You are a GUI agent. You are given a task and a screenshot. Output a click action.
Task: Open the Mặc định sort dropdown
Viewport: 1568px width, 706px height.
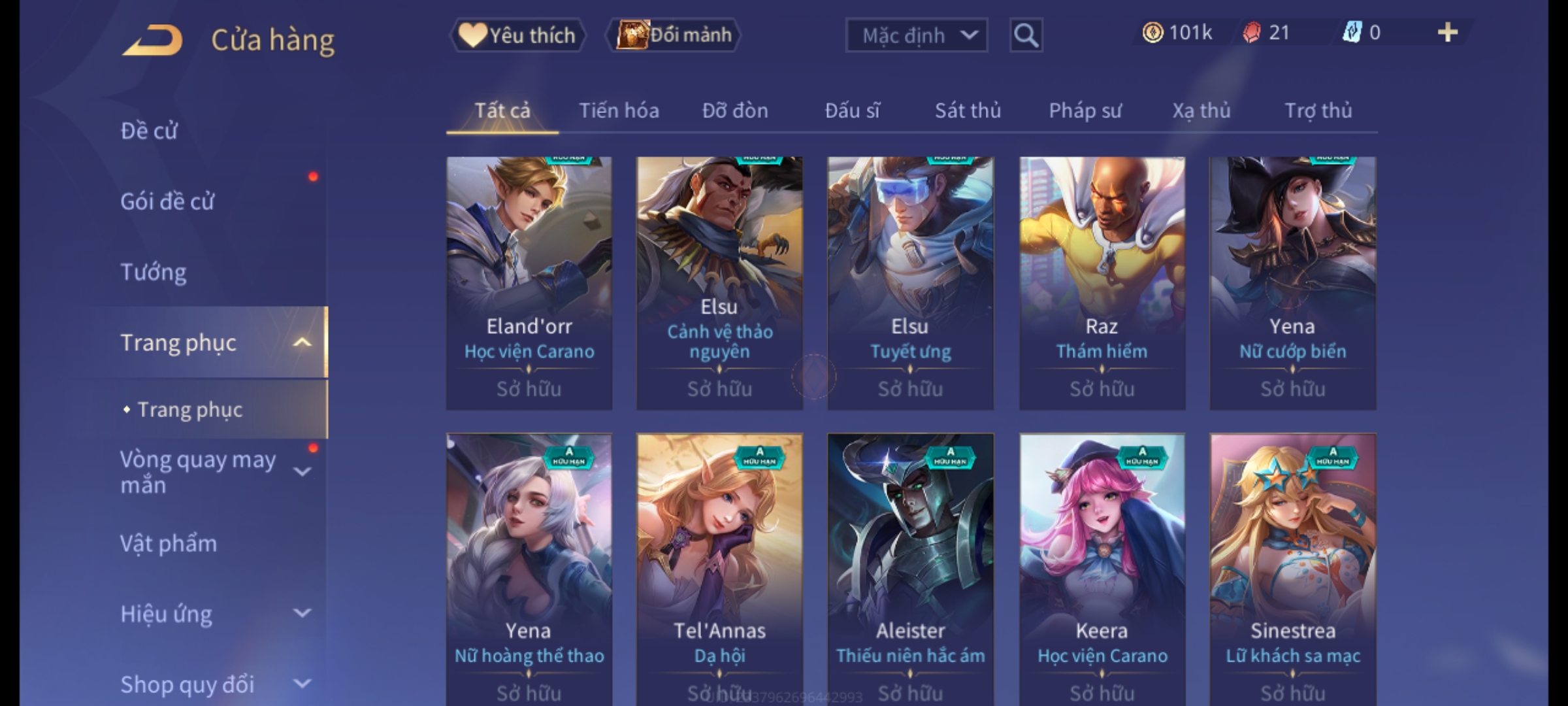(916, 35)
